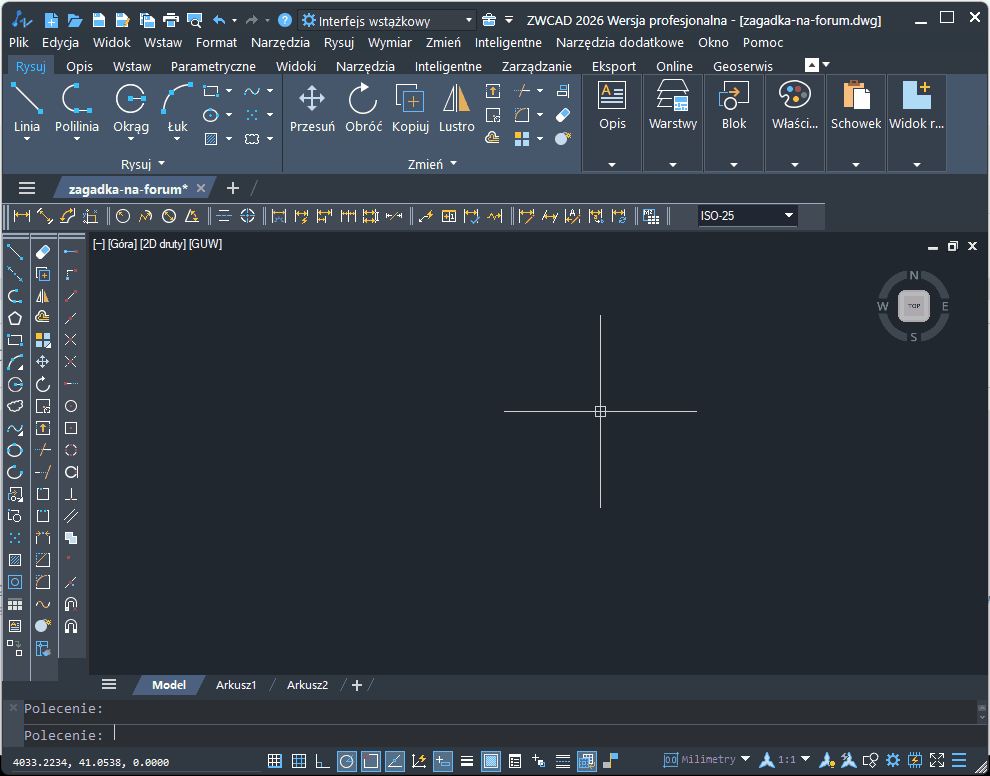990x776 pixels.
Task: Toggle object snap tracking in status bar
Action: point(395,761)
